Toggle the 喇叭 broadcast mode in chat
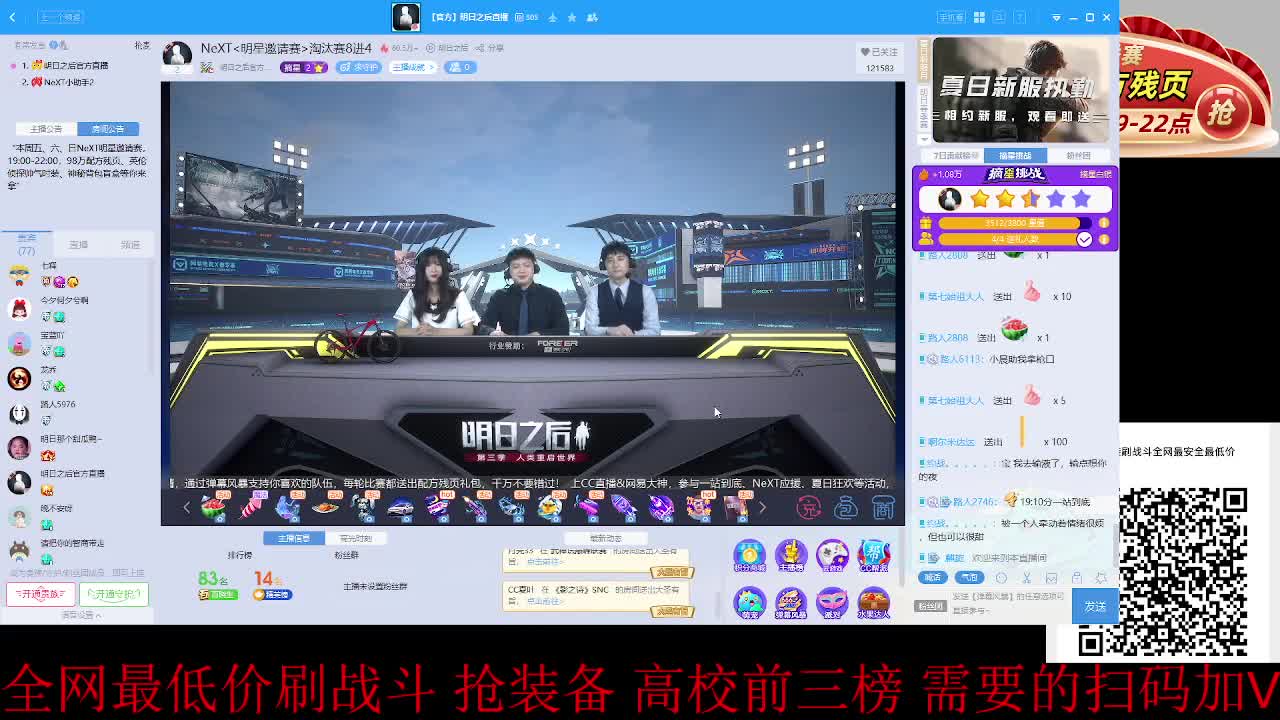Viewport: 1280px width, 720px height. tap(934, 577)
